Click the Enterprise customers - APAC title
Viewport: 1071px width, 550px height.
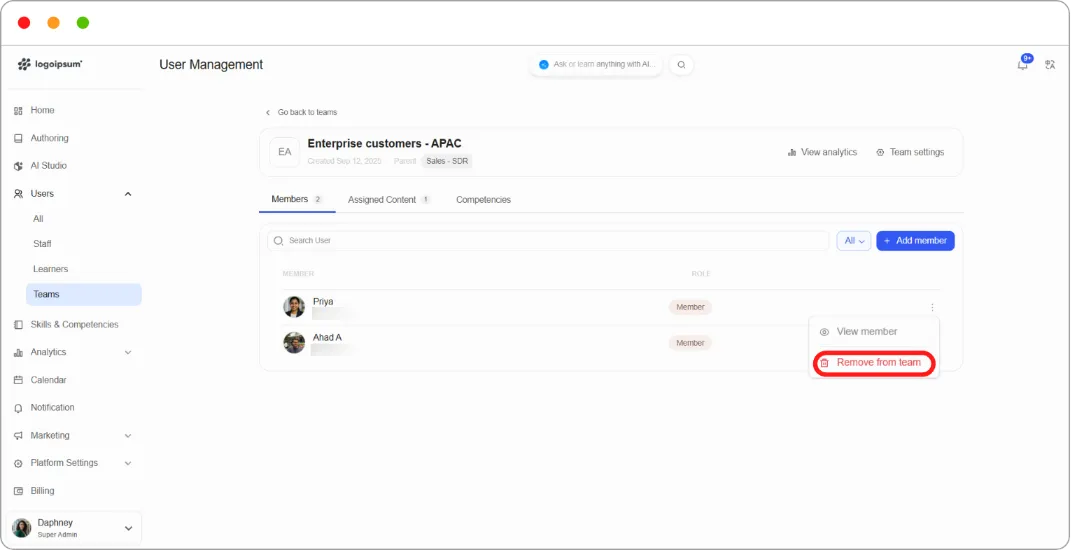[385, 143]
